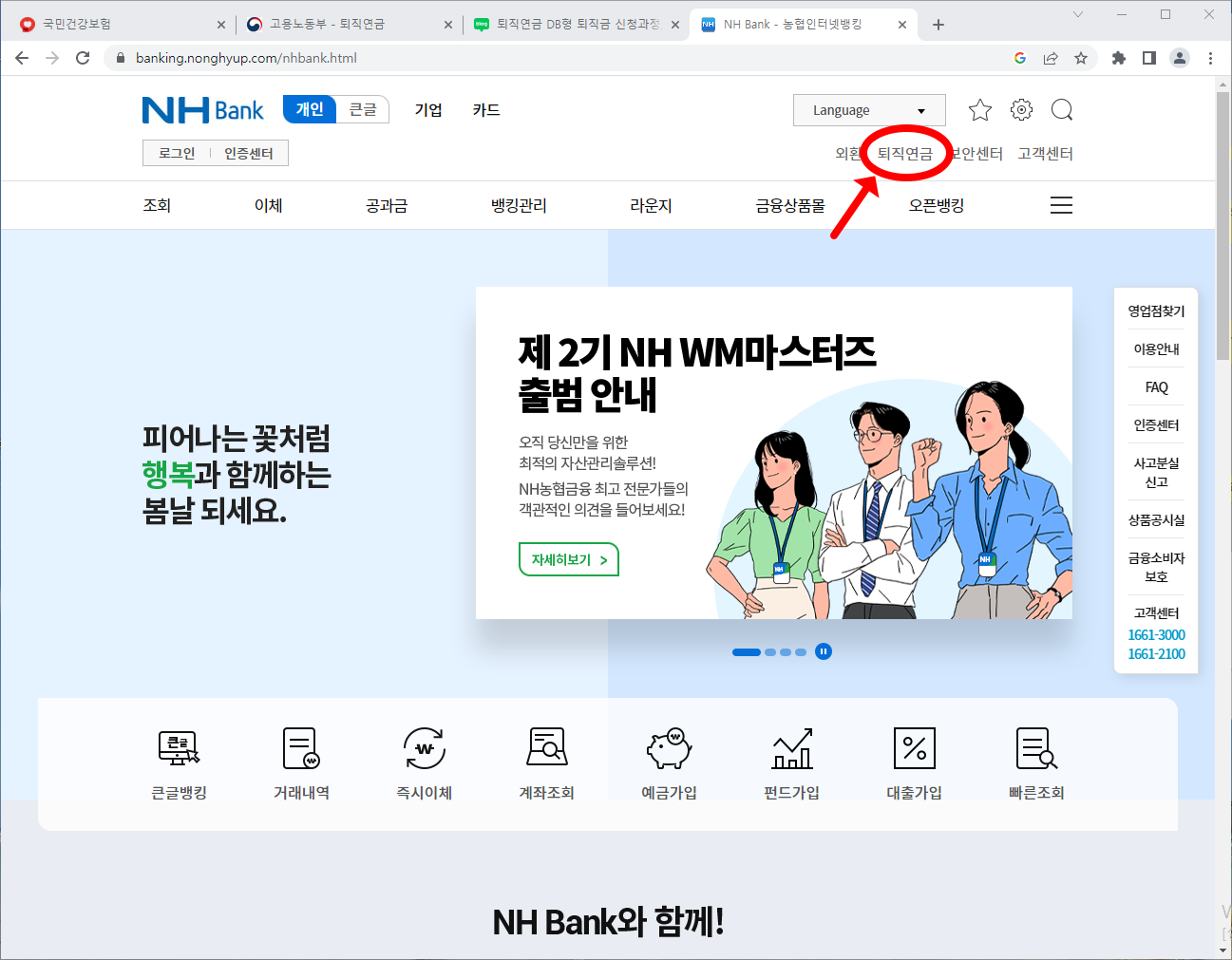
Task: Switch to the 고용노동부 - 퇴직연금 tab
Action: click(x=348, y=25)
